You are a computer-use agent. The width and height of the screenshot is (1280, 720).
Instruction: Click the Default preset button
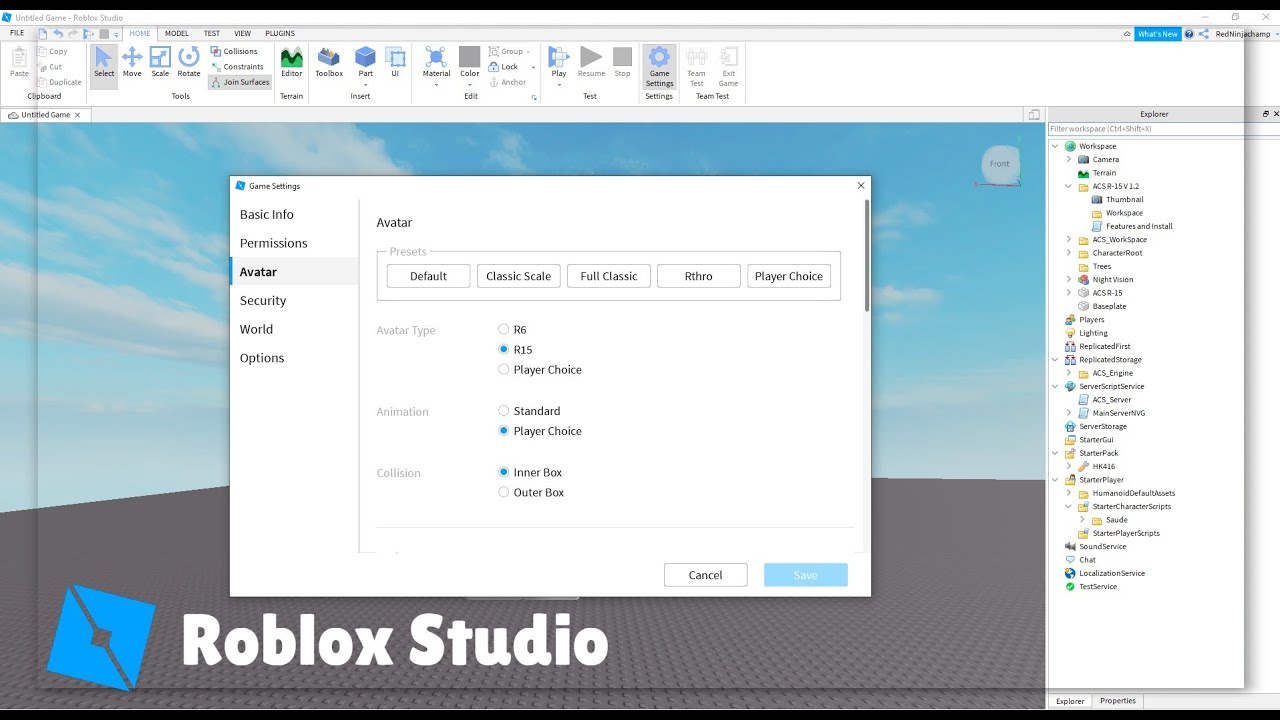pyautogui.click(x=428, y=276)
